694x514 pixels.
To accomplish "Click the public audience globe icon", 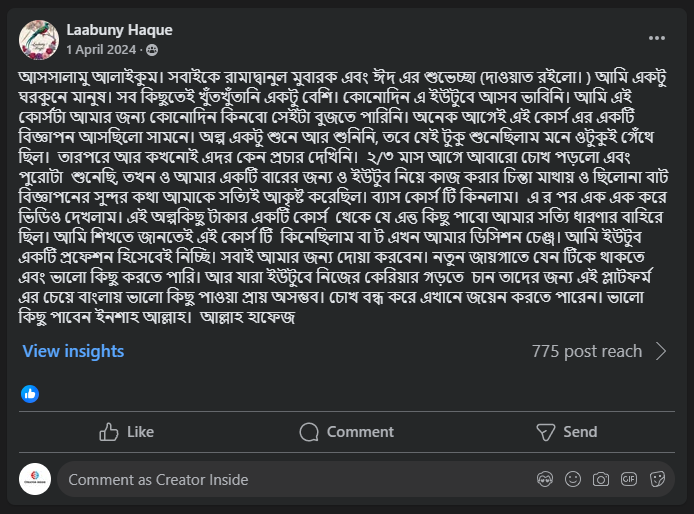I will [152, 49].
